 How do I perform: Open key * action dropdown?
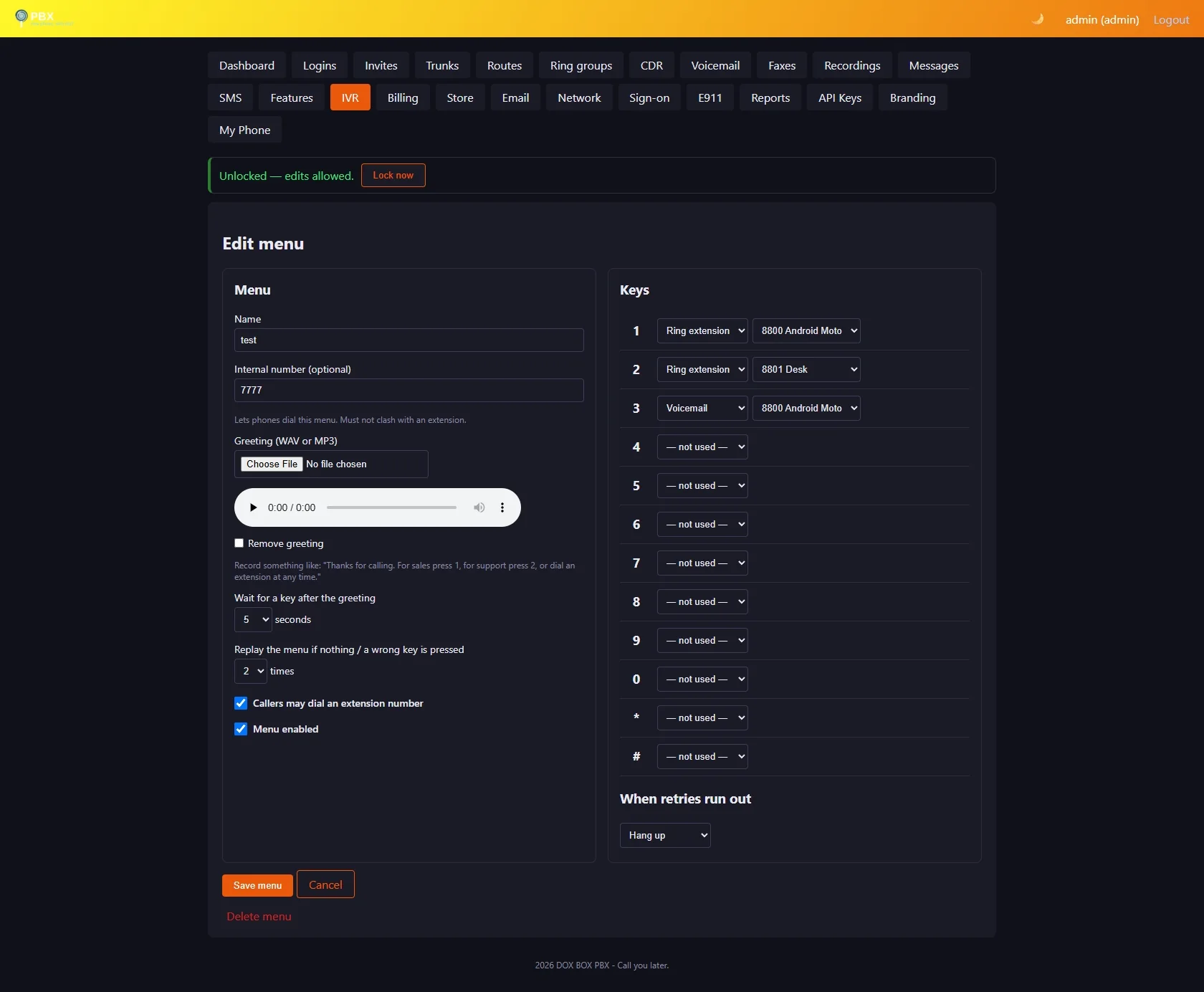pos(702,717)
